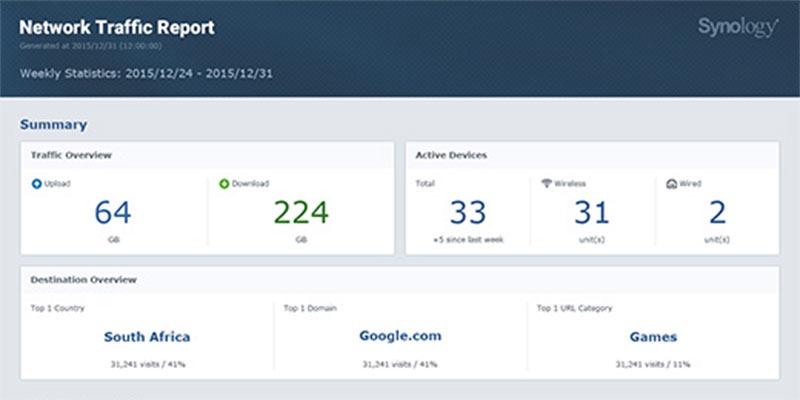The width and height of the screenshot is (800, 400).
Task: Click the Wired label text
Action: coord(690,184)
